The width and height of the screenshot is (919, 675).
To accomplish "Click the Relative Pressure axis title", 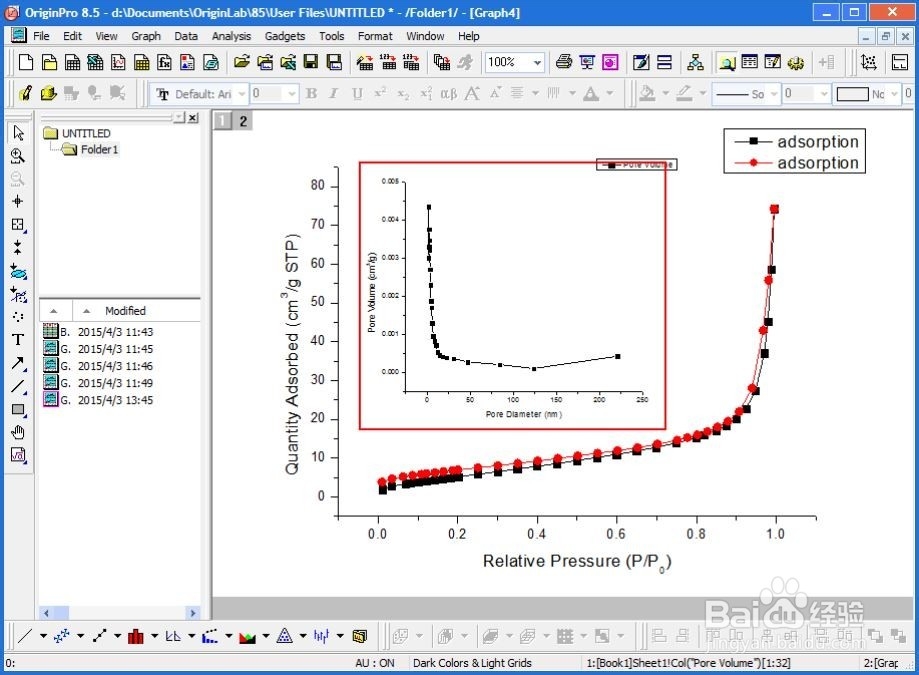I will 577,562.
